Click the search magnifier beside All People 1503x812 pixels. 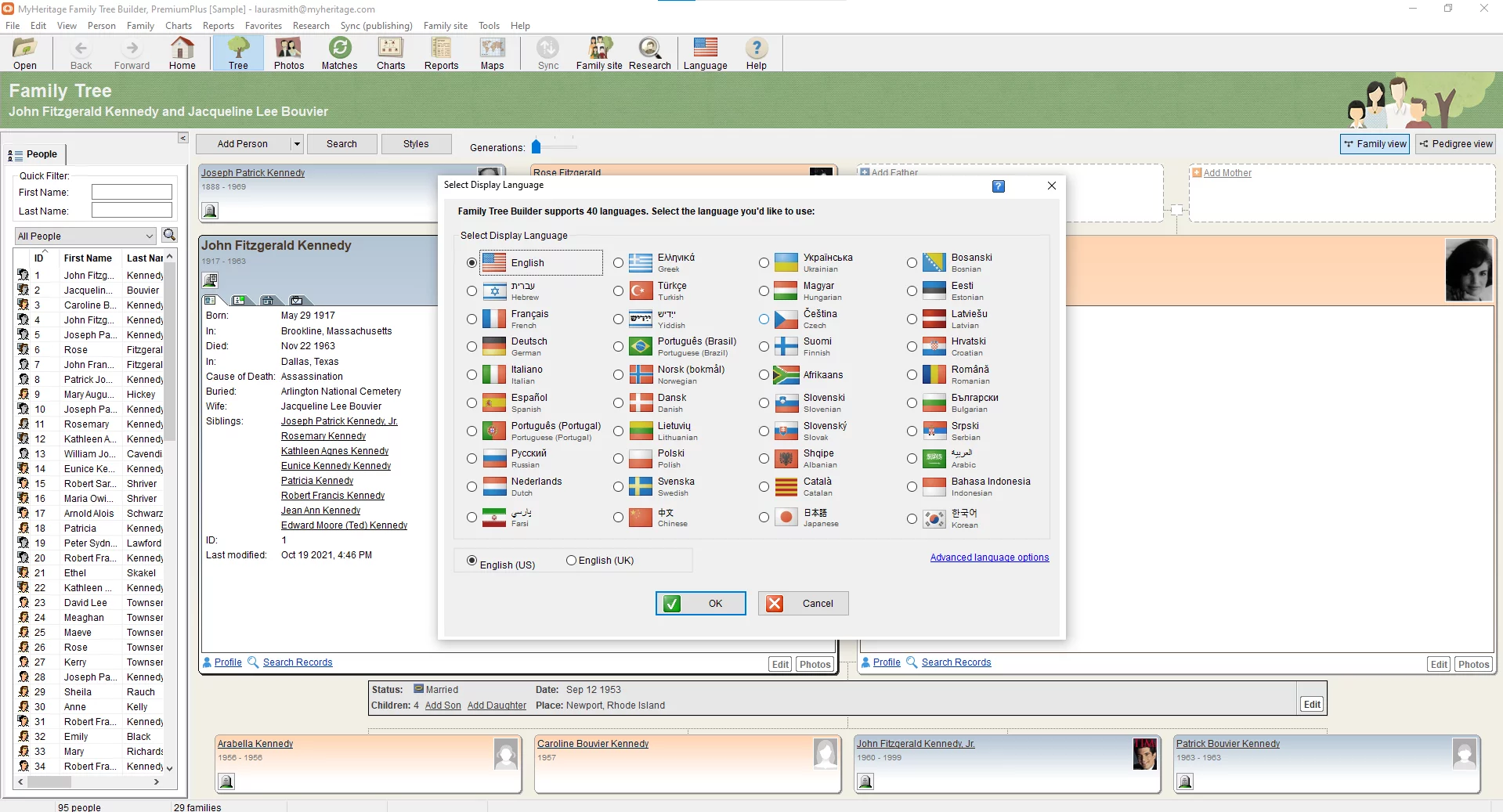pos(169,235)
